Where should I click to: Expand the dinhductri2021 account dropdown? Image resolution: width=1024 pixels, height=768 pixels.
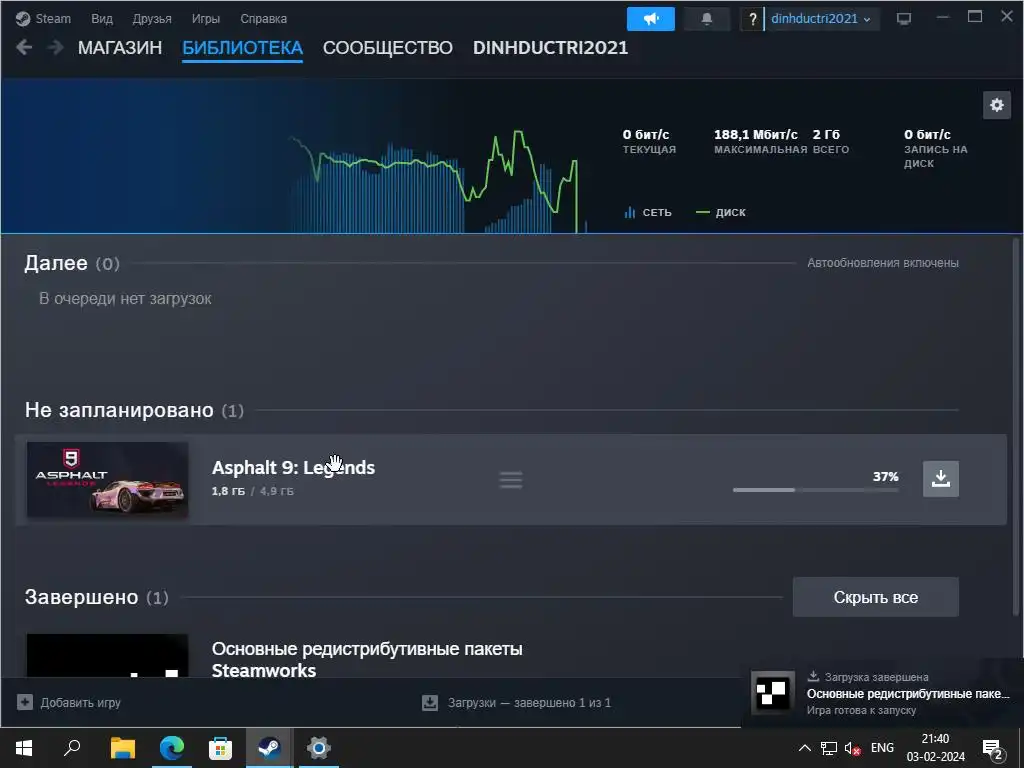pos(820,19)
